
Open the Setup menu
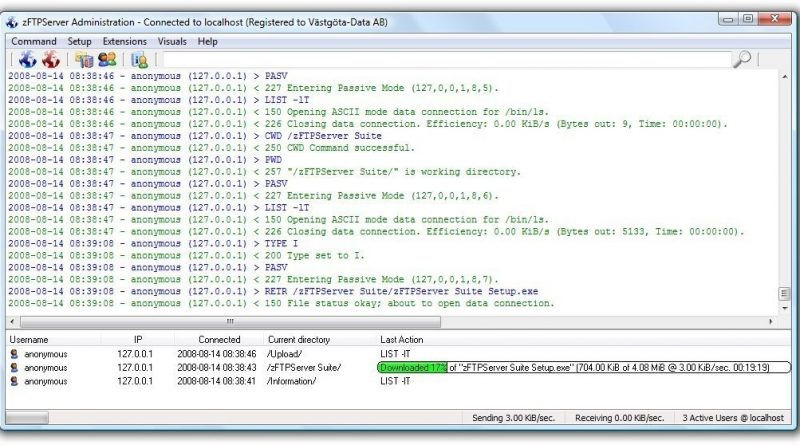pos(79,41)
